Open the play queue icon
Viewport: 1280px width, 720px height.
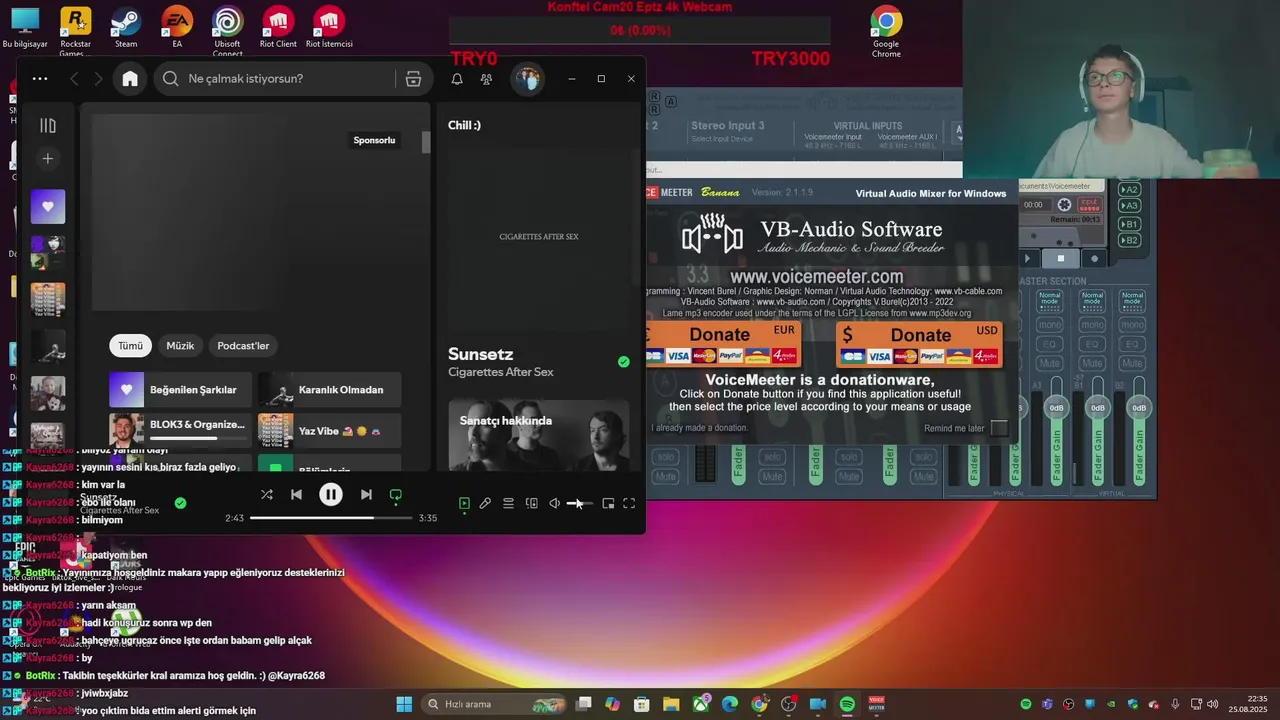(x=508, y=504)
